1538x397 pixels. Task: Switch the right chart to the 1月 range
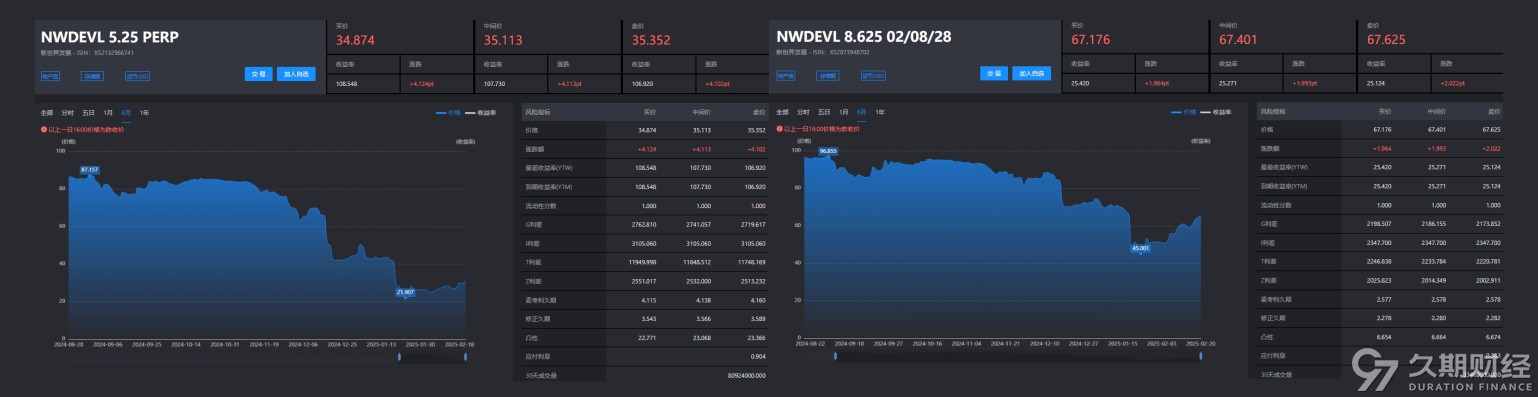tap(844, 113)
